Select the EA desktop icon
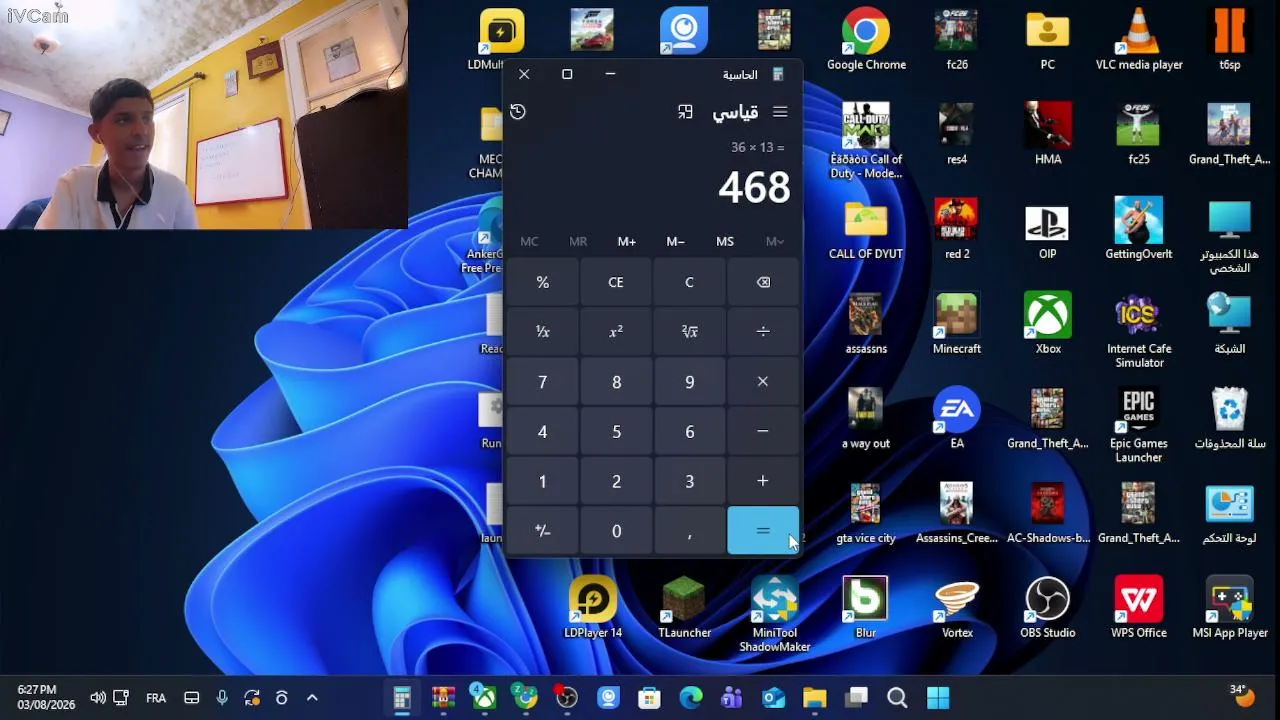The width and height of the screenshot is (1280, 720). tap(957, 418)
